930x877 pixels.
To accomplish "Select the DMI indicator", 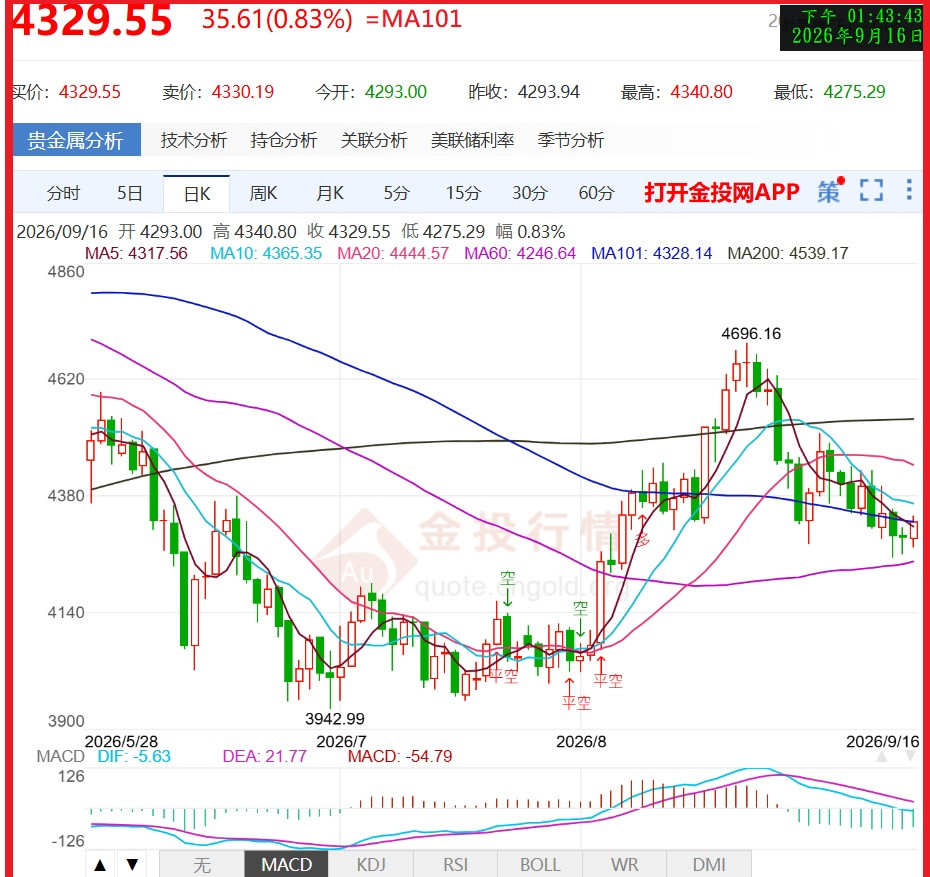I will click(x=709, y=865).
